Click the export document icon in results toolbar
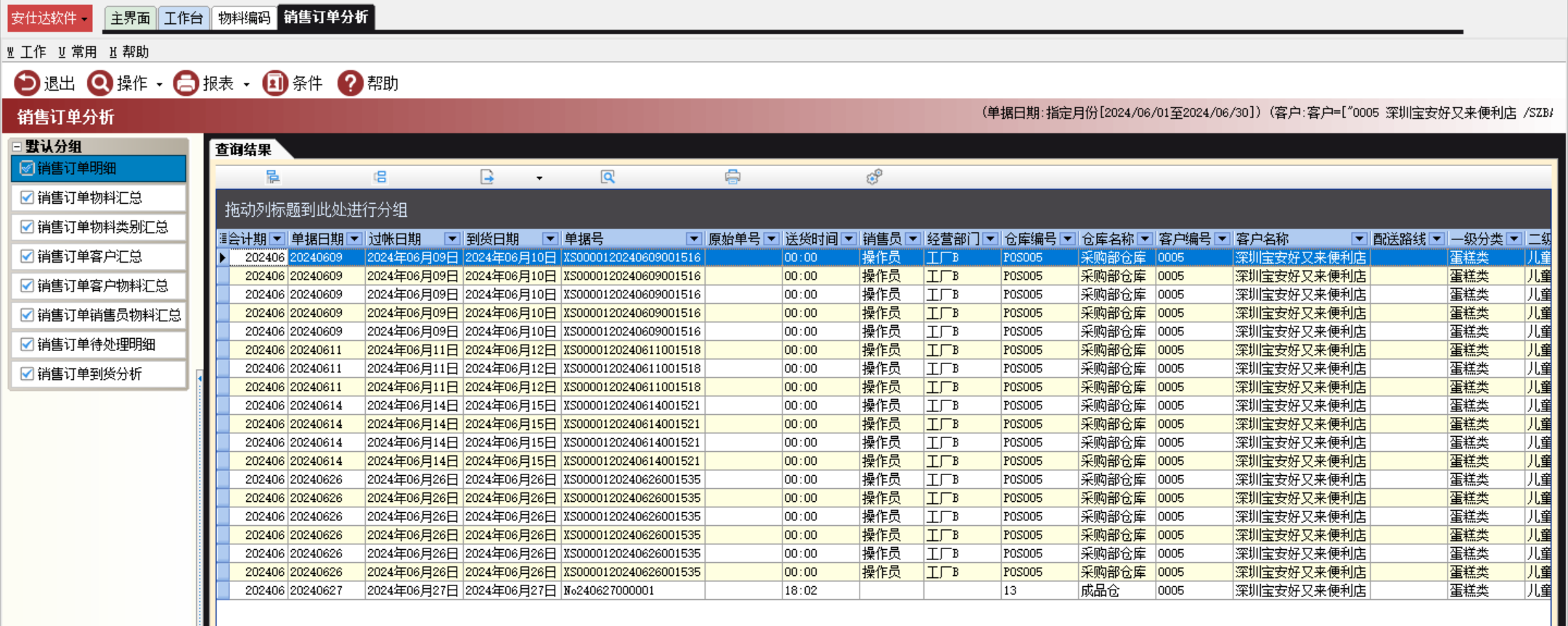This screenshot has width=1568, height=626. 487,177
